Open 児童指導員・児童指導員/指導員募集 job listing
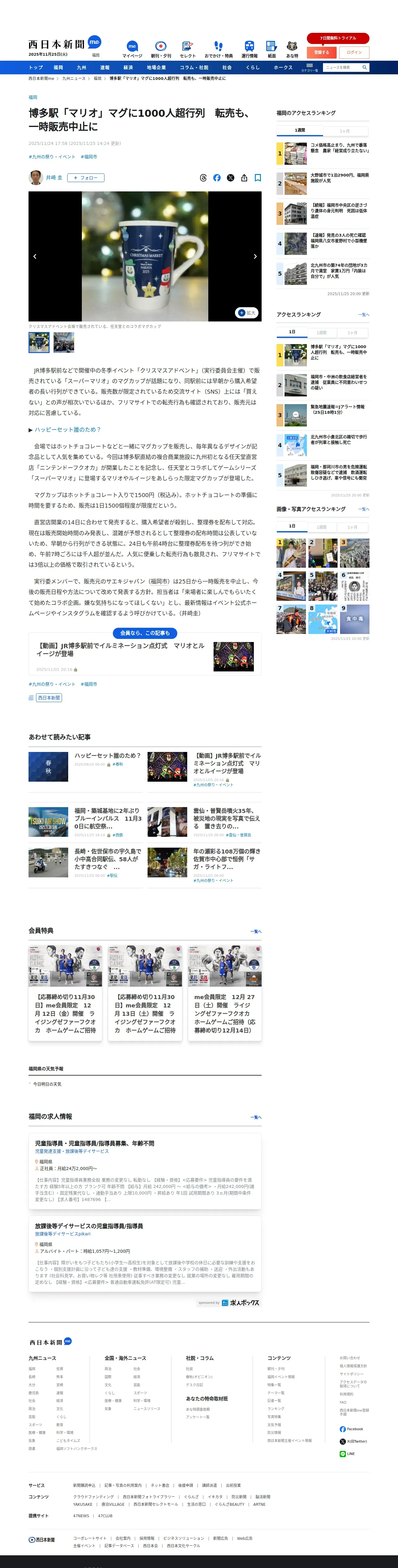 [145, 1171]
